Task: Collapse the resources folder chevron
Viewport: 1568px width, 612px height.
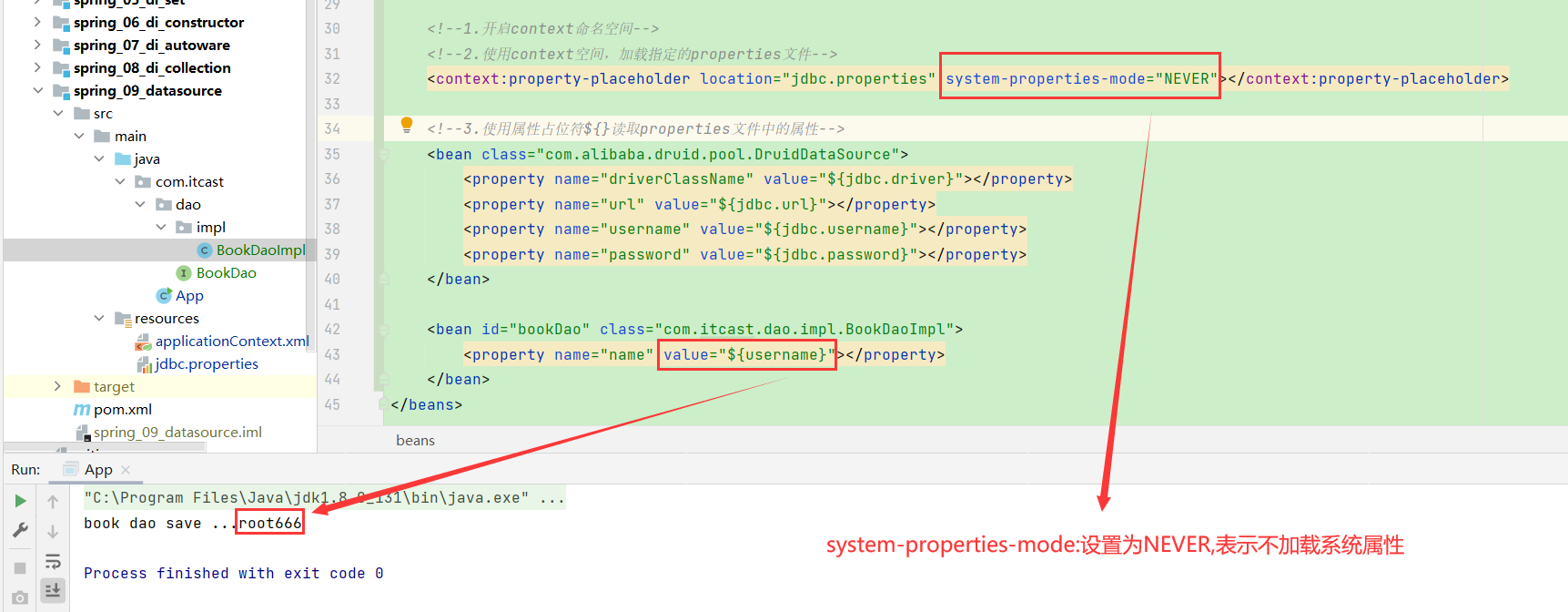Action: point(99,318)
